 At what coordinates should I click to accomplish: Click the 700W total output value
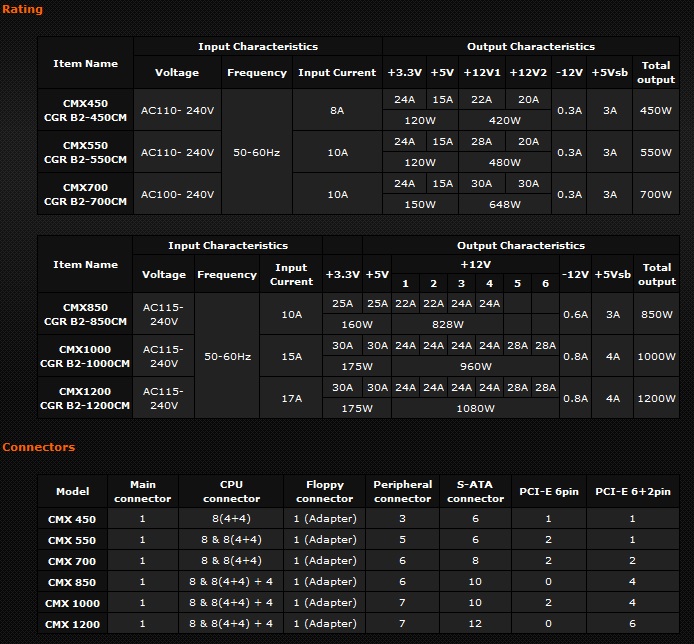pyautogui.click(x=656, y=194)
